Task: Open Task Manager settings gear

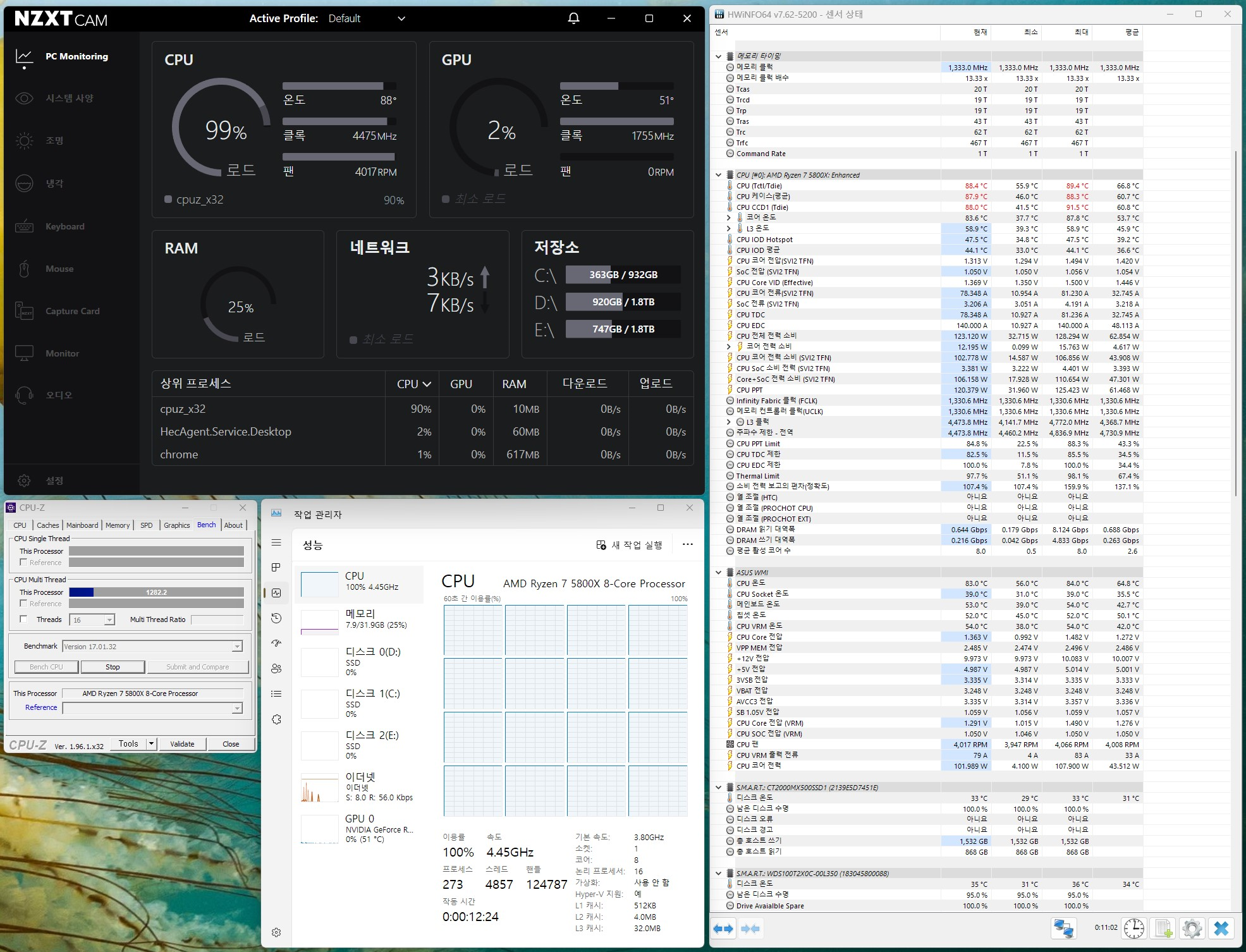Action: coord(276,932)
